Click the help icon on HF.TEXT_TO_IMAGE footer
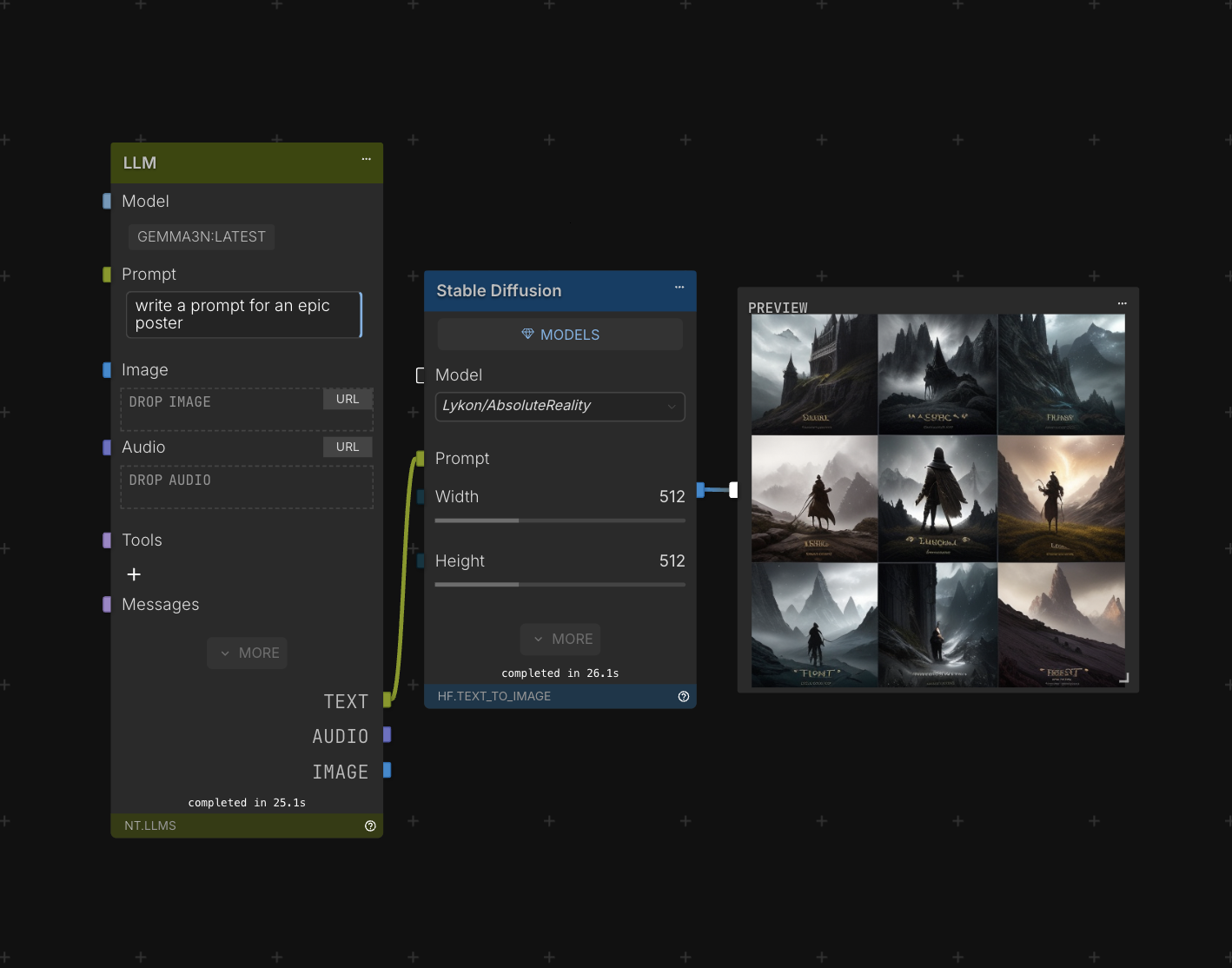Screen dimensions: 1232x968 [x=683, y=696]
